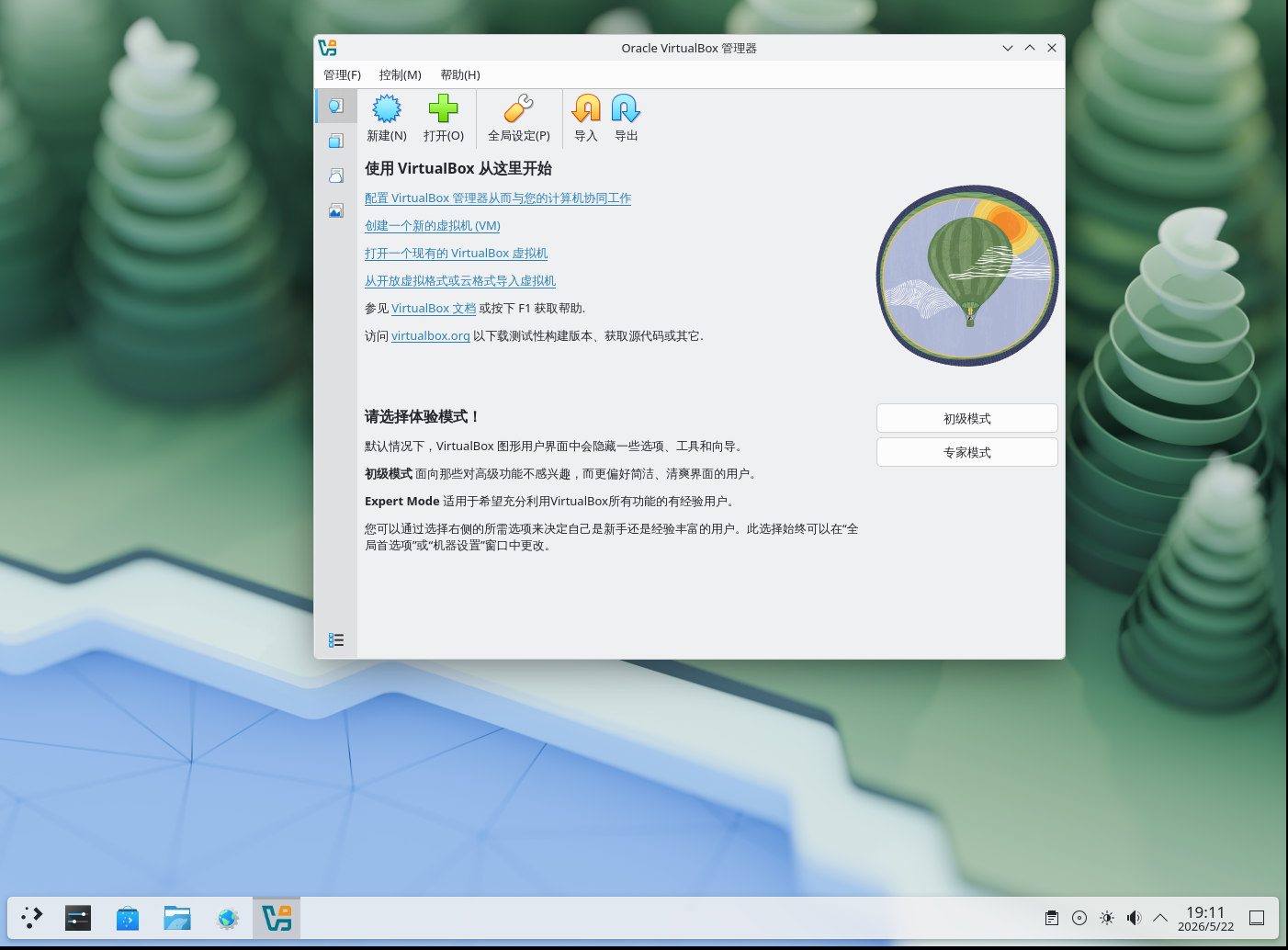Follow link 创建一个新的虚拟机 (VM)
1288x950 pixels.
coord(433,226)
